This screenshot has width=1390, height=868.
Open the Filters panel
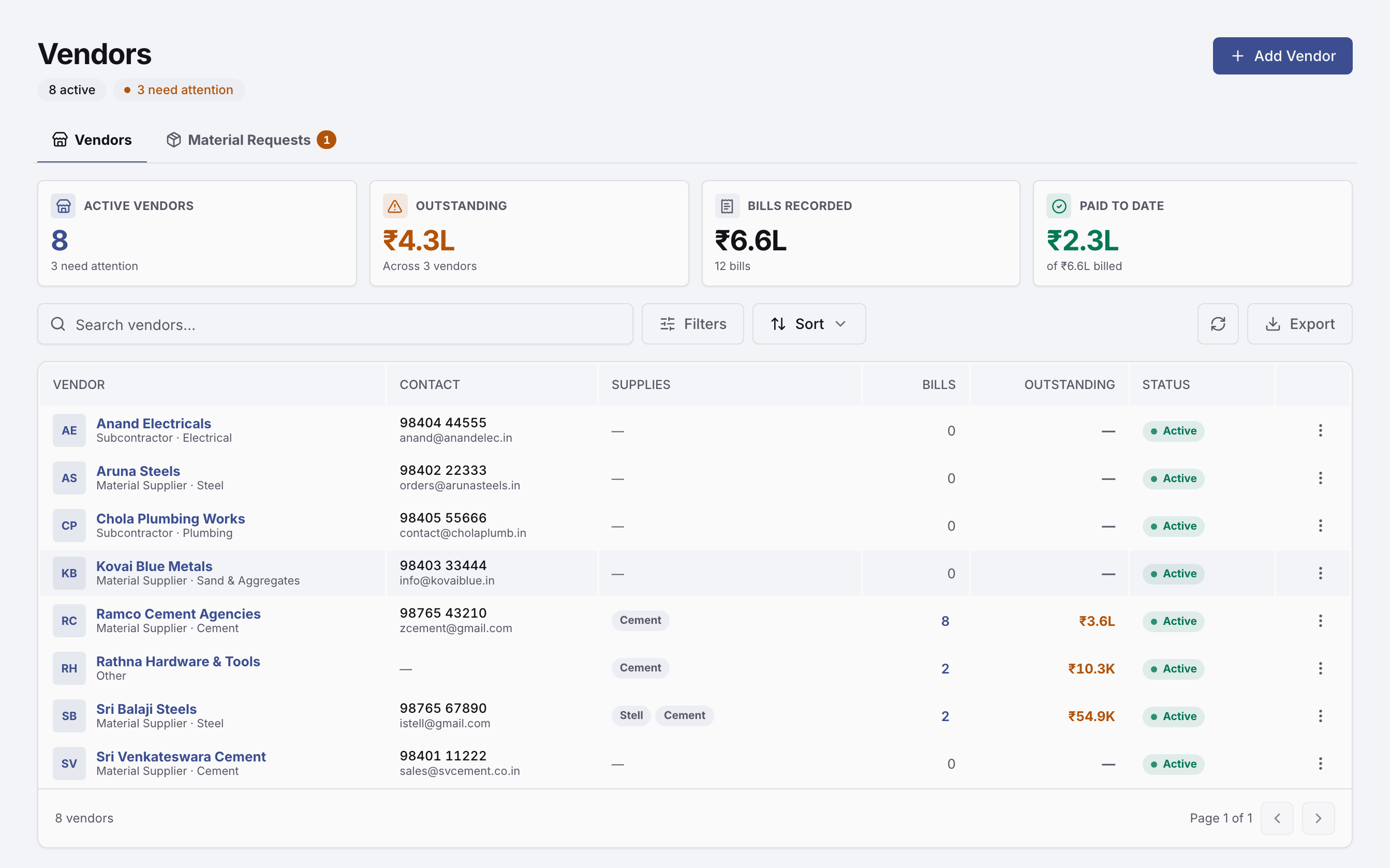point(692,324)
